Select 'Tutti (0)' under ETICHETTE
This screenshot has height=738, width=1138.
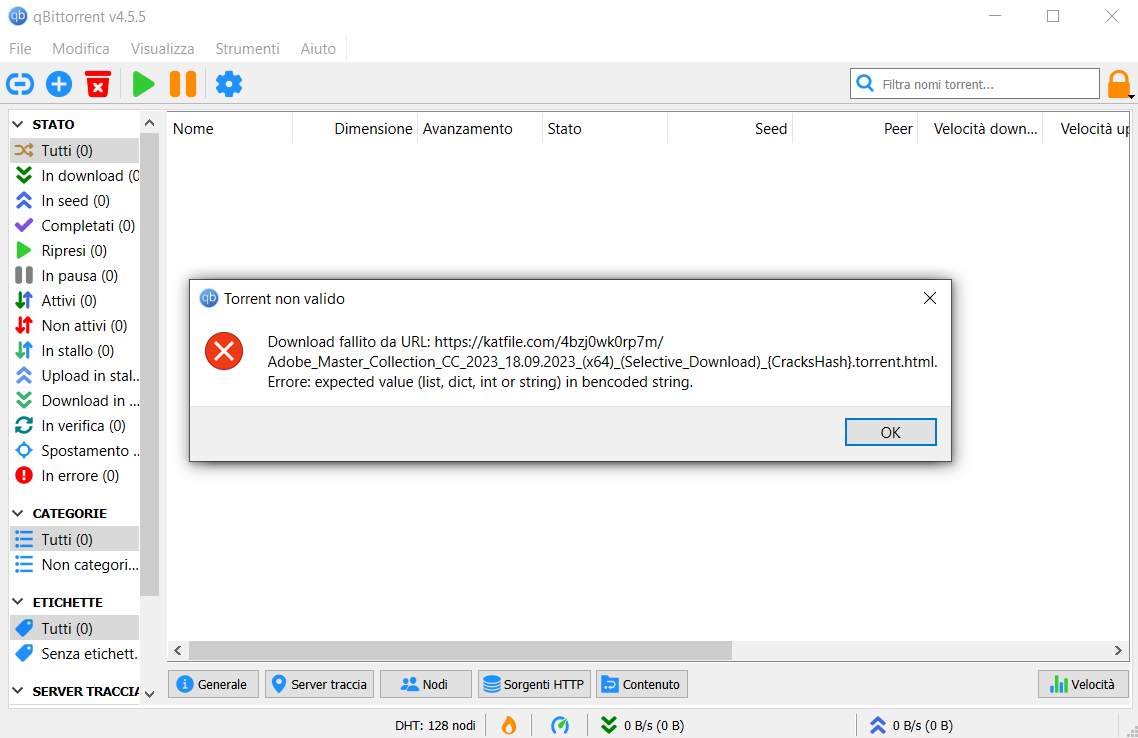(x=75, y=628)
